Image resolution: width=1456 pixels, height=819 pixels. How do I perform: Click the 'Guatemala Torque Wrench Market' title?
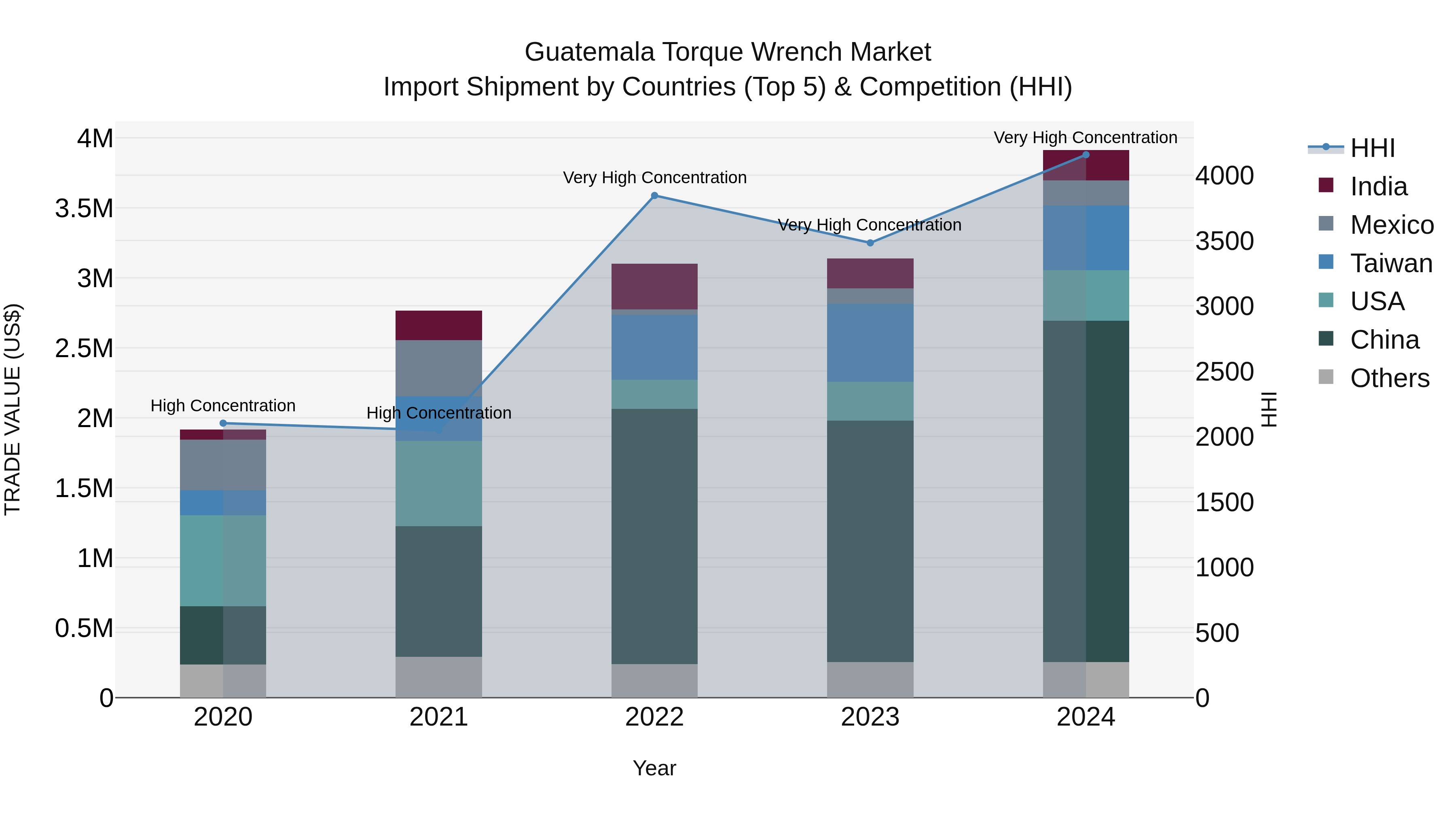coord(728,52)
